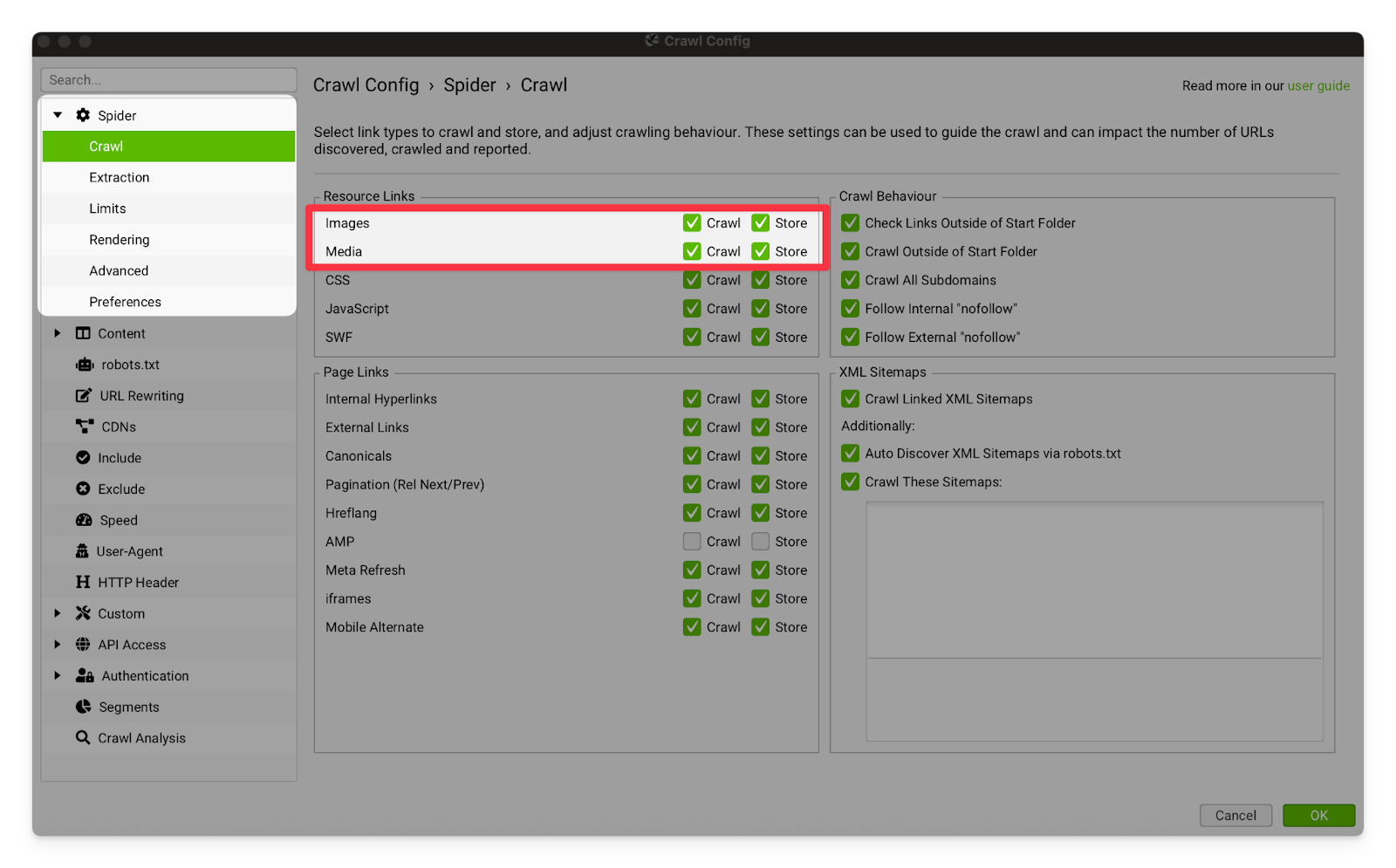Screen dimensions: 1396x868
Task: Collapse the Spider tree section
Action: (x=58, y=115)
